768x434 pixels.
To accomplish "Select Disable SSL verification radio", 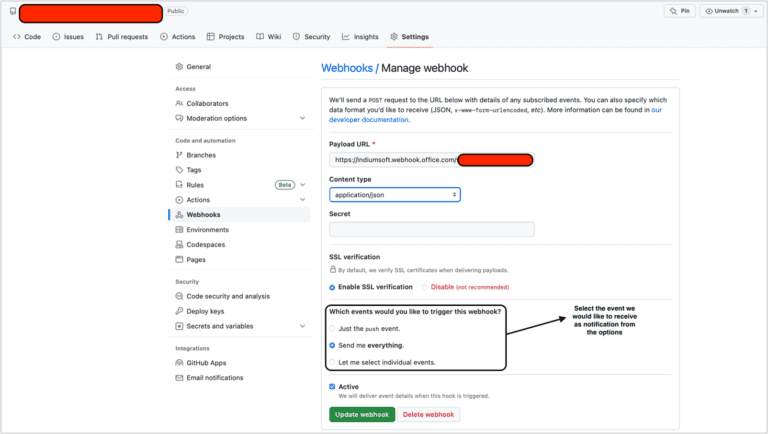I will point(425,288).
